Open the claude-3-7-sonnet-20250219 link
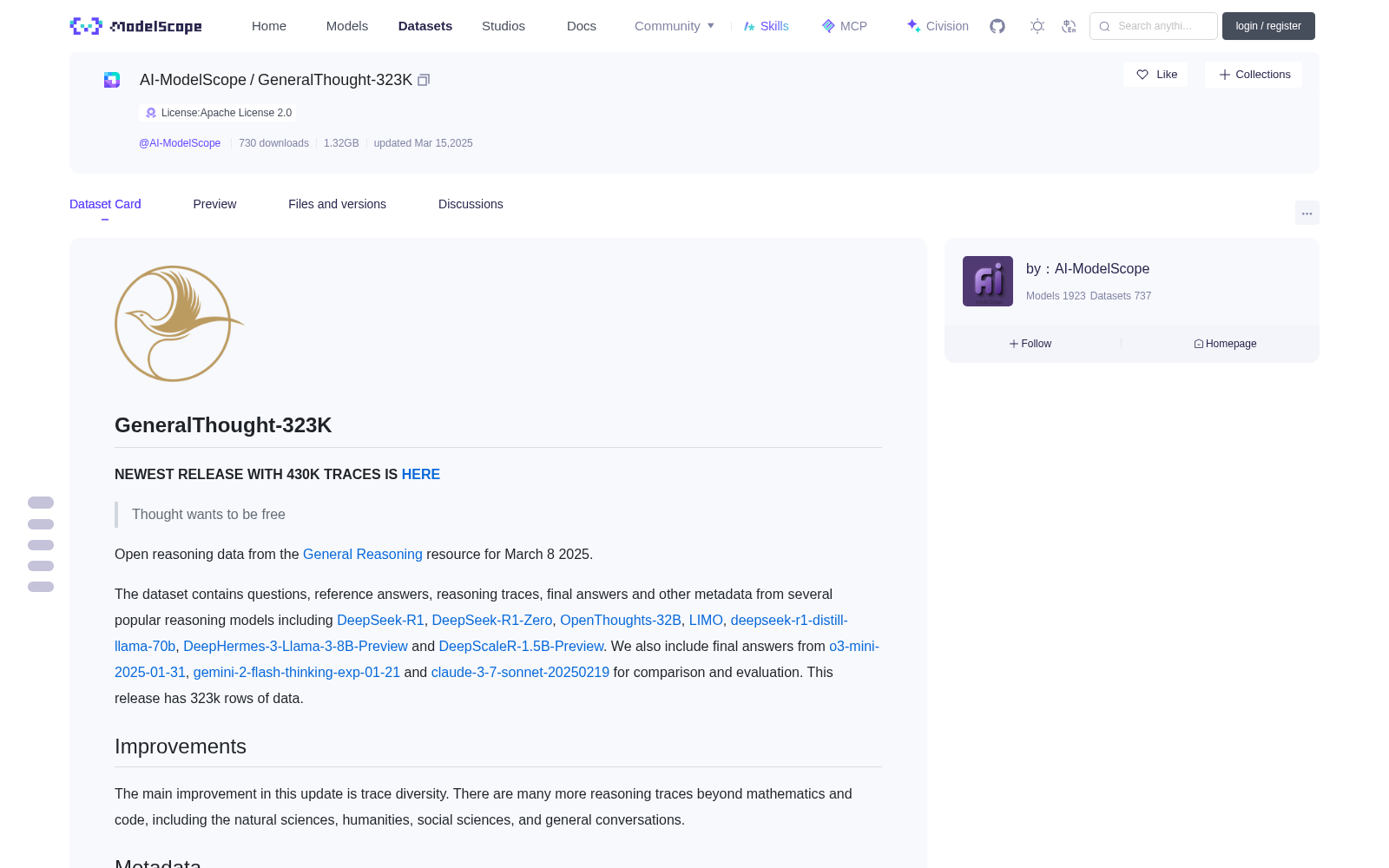The width and height of the screenshot is (1389, 868). (520, 672)
